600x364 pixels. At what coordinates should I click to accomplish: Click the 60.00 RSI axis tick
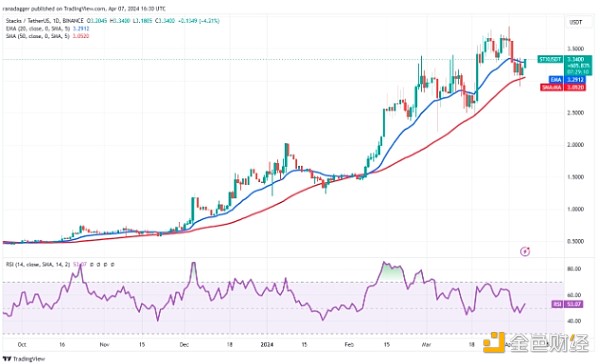tap(574, 295)
